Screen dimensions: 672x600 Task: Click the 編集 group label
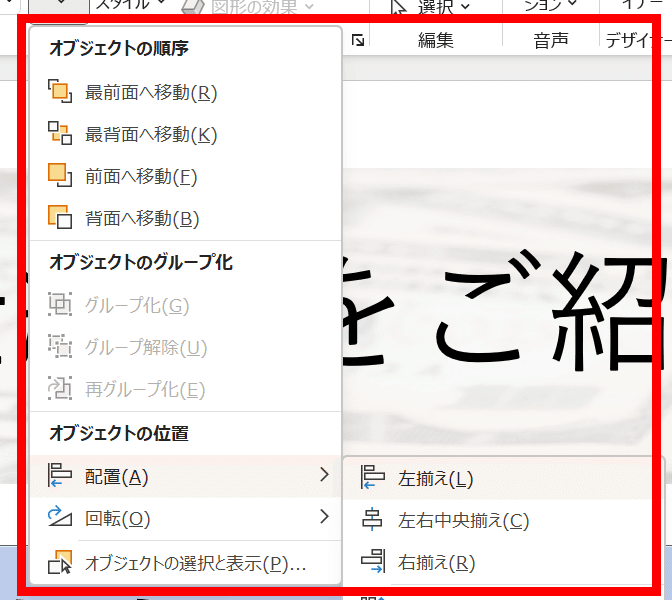(436, 40)
